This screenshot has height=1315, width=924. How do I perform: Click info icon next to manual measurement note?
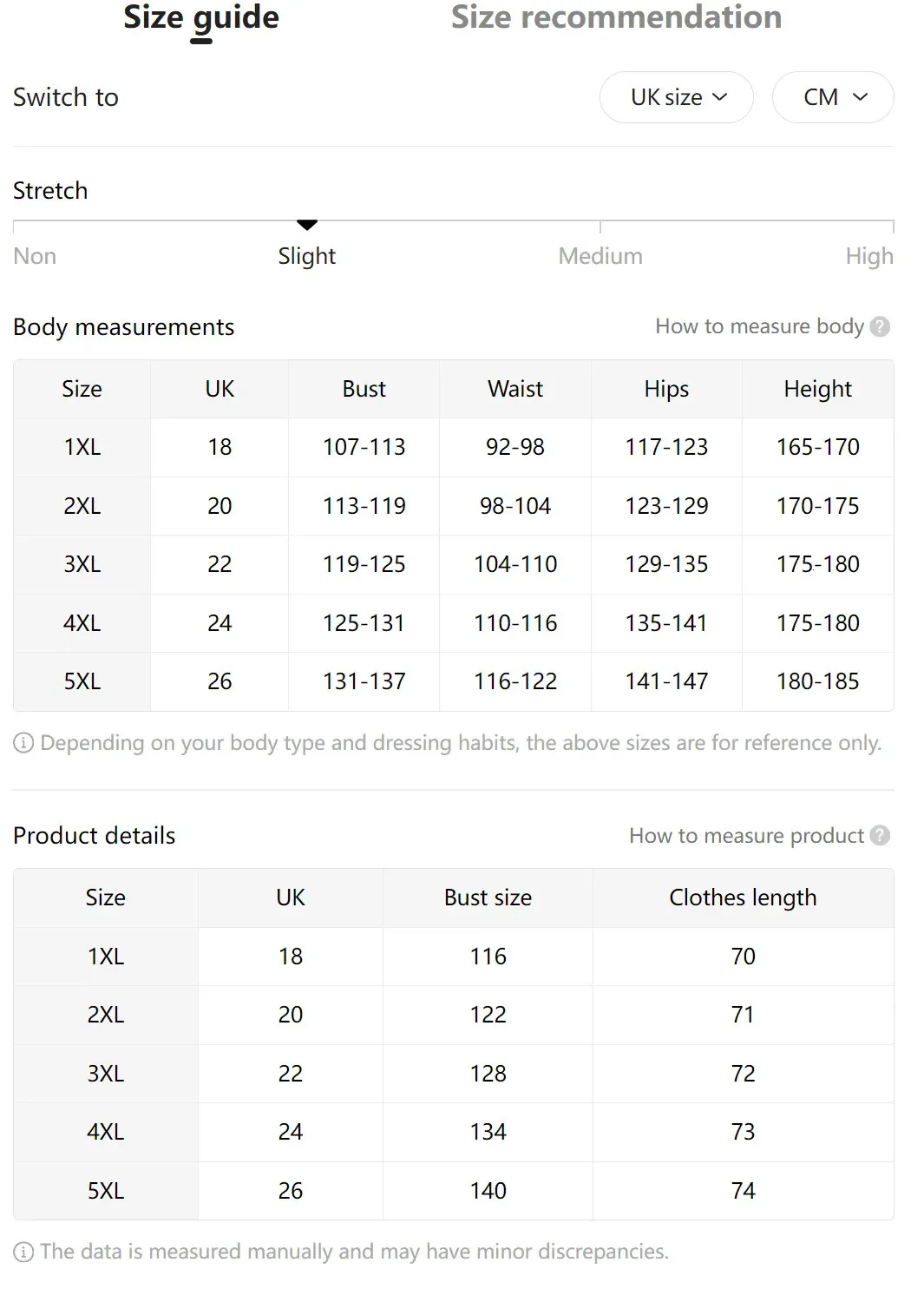23,1252
